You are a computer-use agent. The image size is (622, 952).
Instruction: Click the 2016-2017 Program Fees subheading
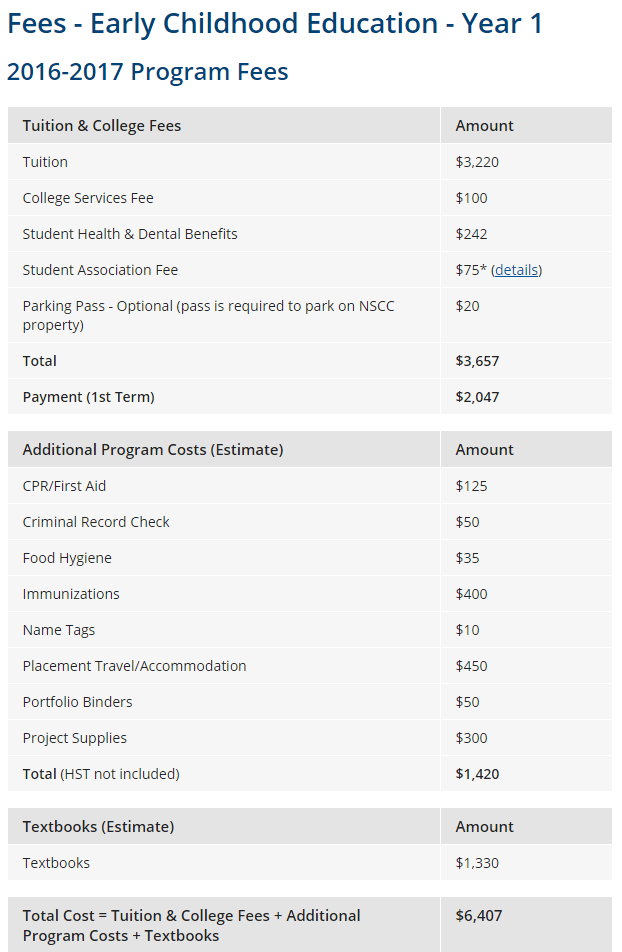click(x=147, y=72)
